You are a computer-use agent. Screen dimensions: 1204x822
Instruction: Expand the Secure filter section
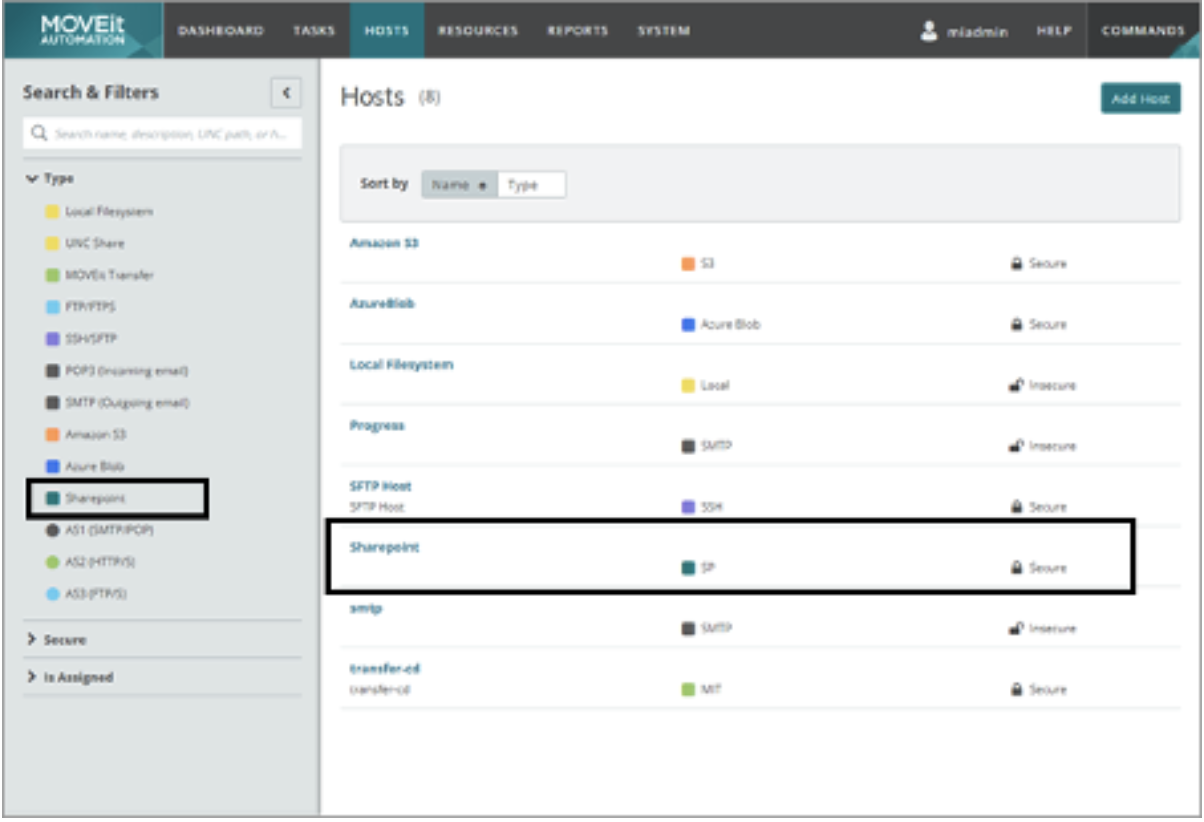click(57, 640)
